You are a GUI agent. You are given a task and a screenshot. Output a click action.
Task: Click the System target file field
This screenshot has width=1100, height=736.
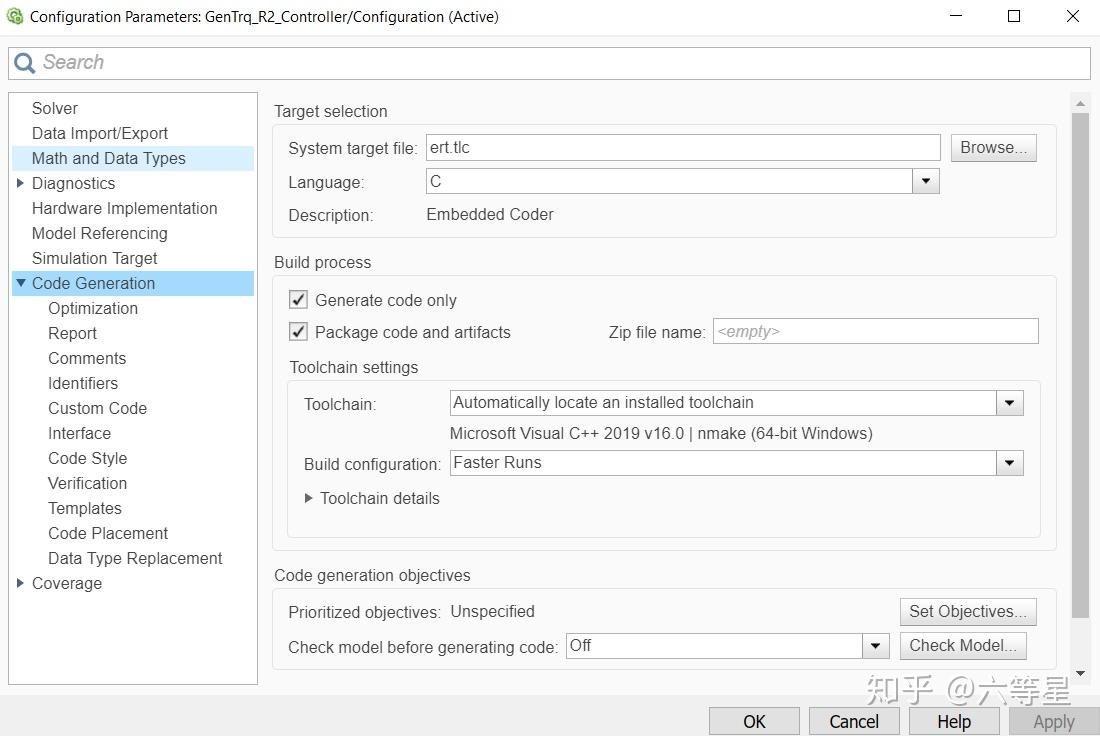[x=683, y=148]
